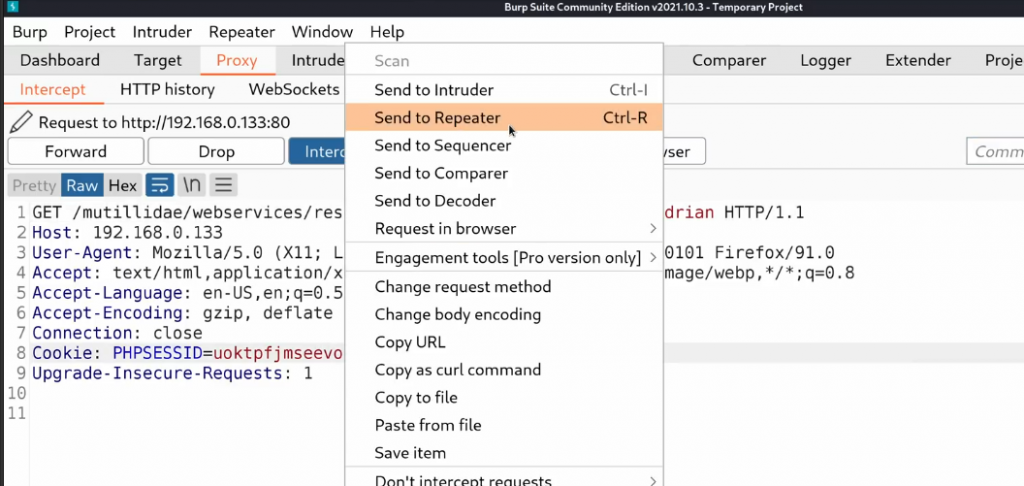Screen dimensions: 1024x486
Task: Open the editor hamburger options icon
Action: pos(223,185)
